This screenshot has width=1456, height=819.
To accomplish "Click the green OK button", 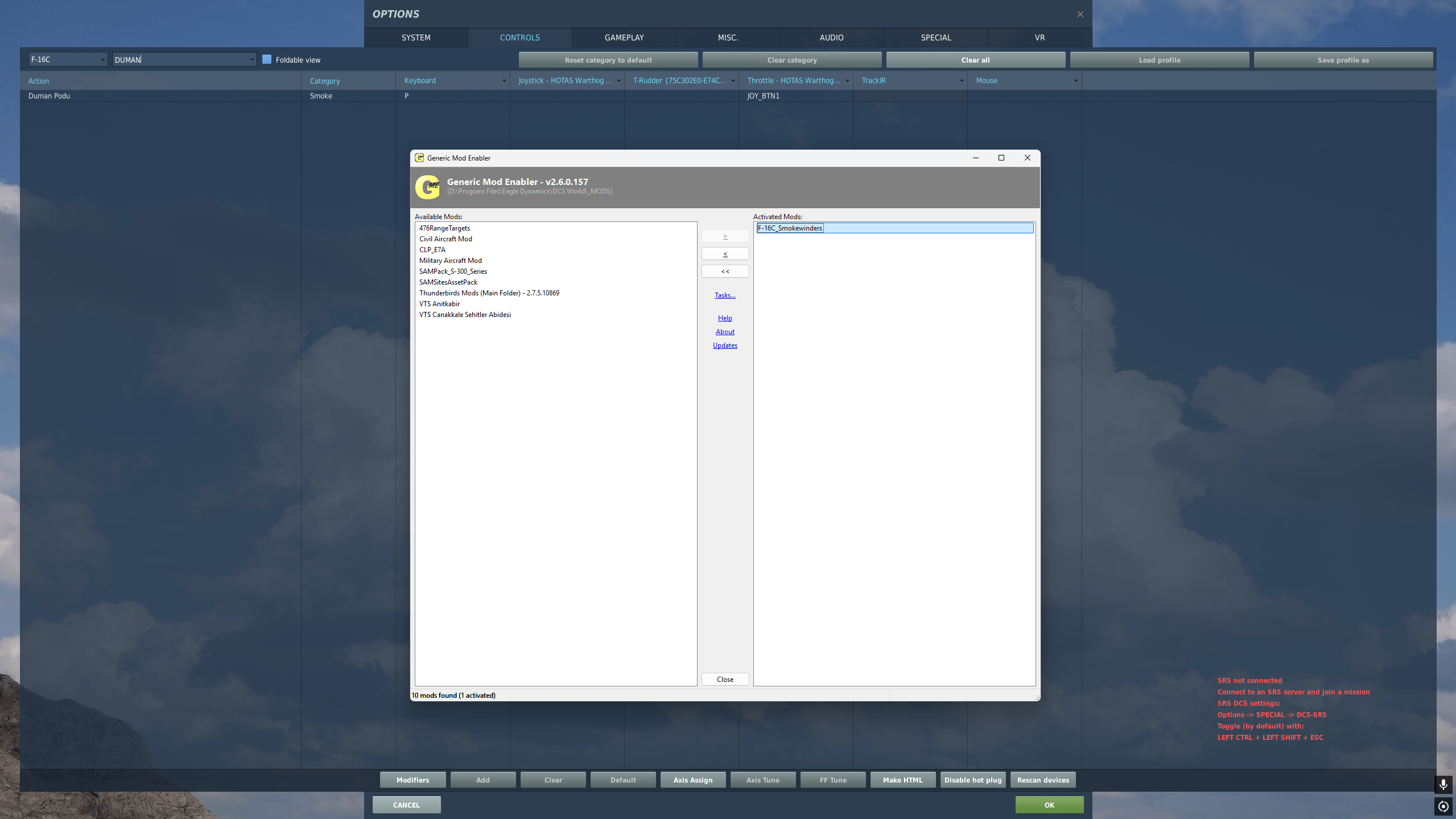I will click(x=1049, y=805).
